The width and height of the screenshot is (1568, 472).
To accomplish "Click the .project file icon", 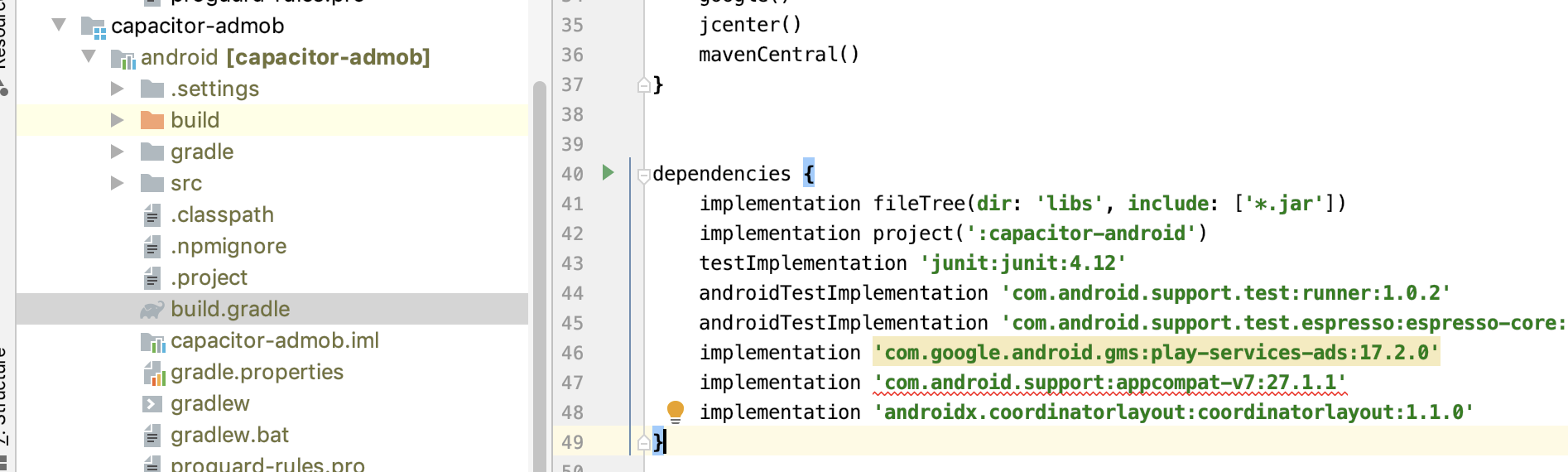I will [x=152, y=278].
